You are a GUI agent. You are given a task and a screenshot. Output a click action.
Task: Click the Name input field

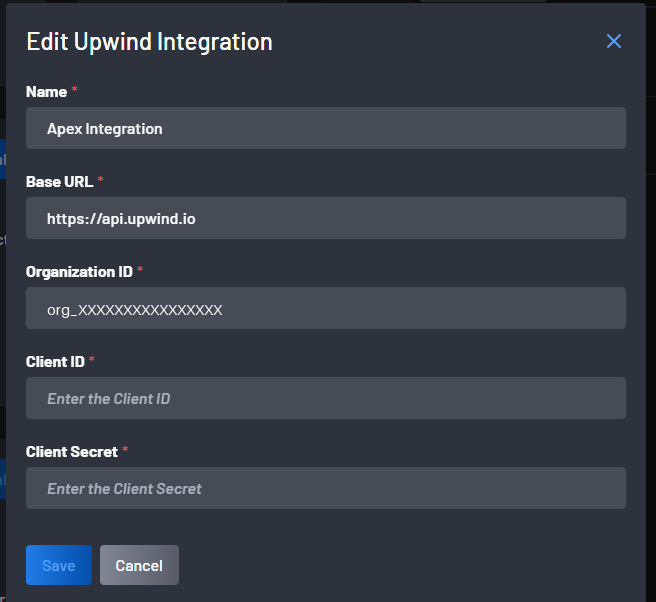(x=325, y=128)
